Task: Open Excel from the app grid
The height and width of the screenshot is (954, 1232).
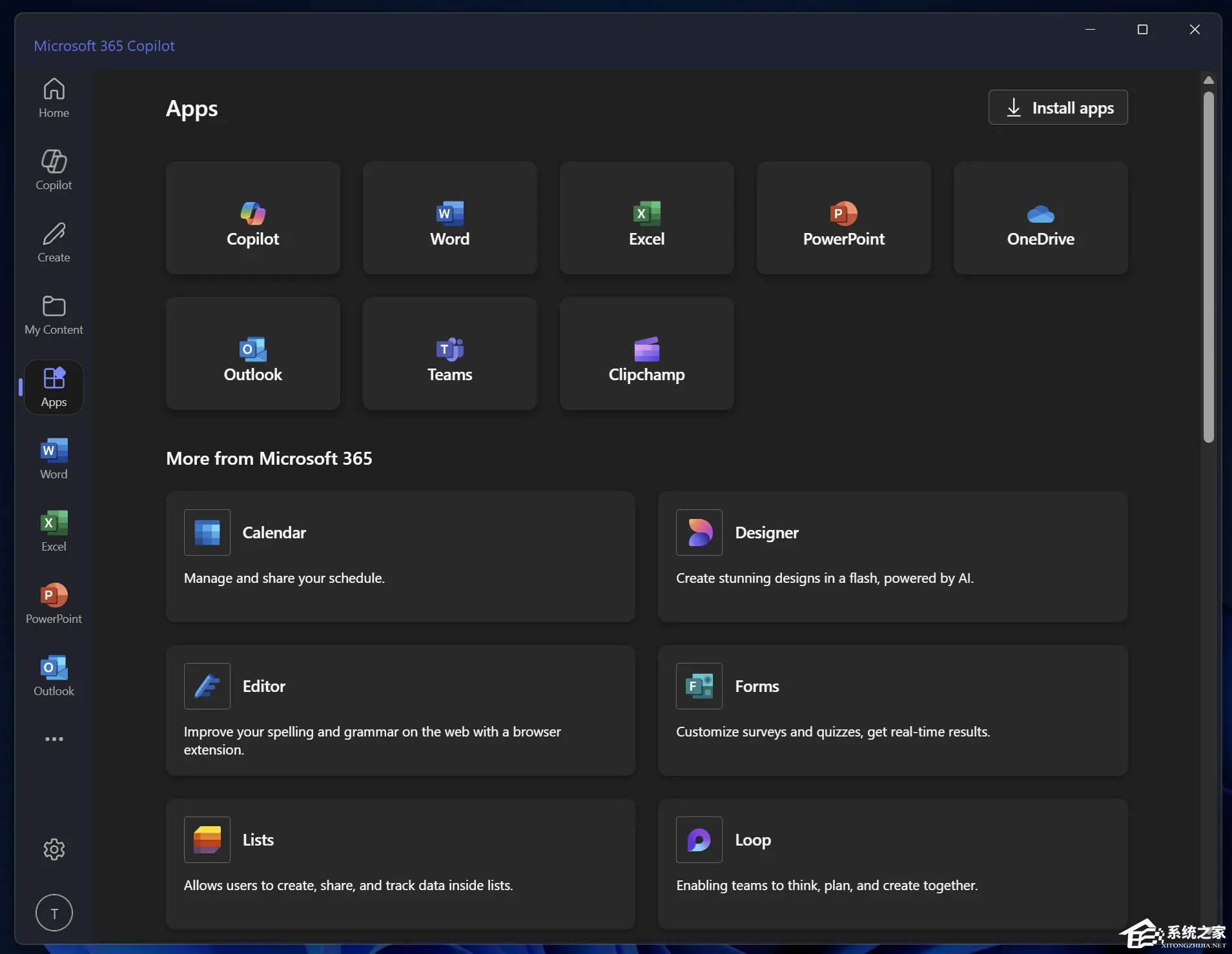Action: (646, 218)
